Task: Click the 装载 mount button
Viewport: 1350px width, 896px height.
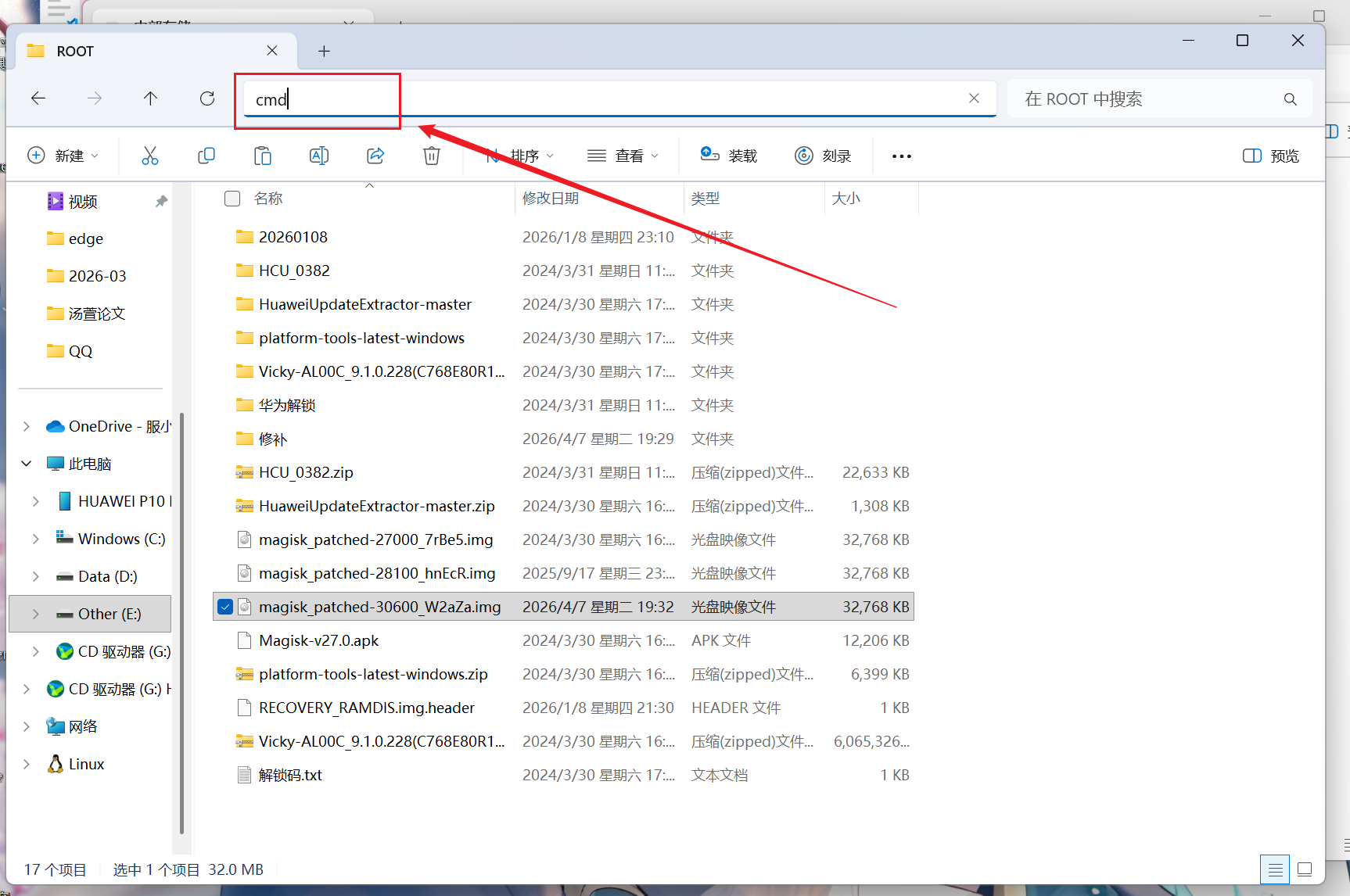Action: (728, 156)
